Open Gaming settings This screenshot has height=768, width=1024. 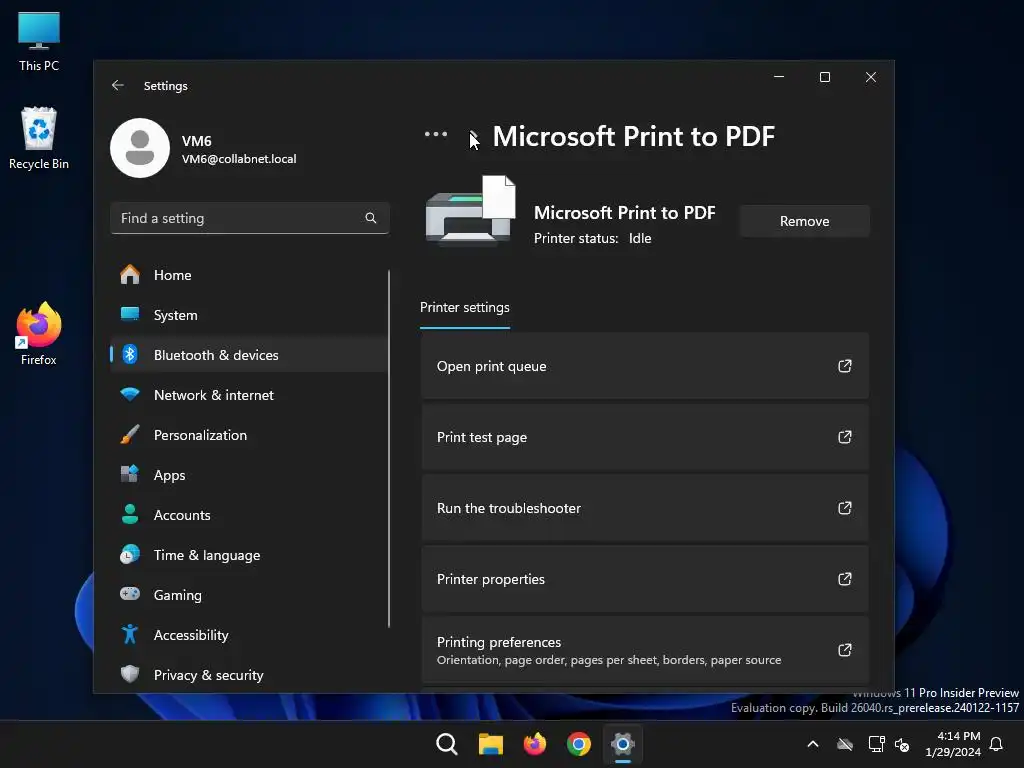click(x=248, y=595)
